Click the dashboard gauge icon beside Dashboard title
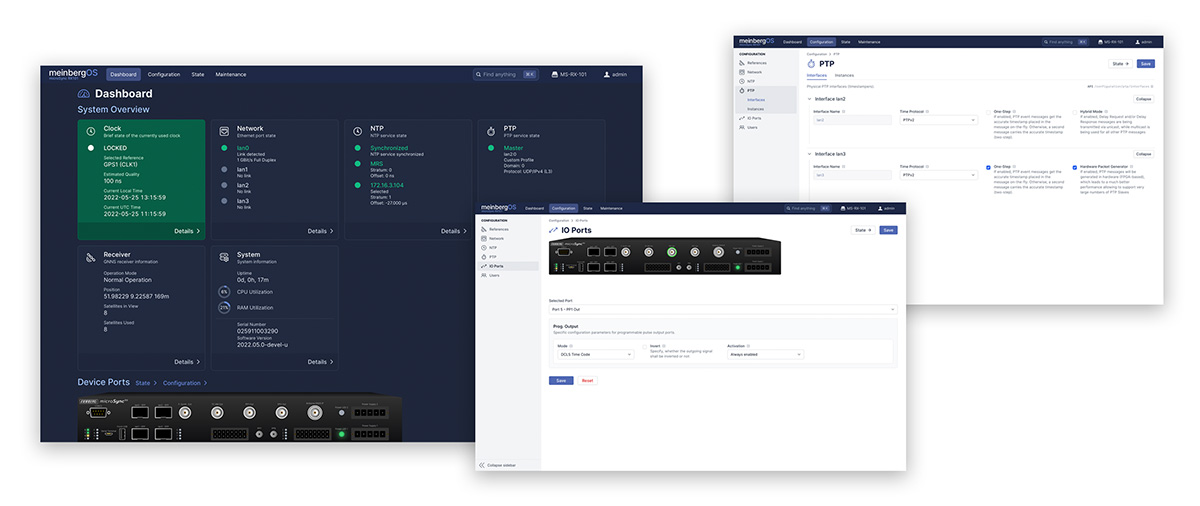1200x506 pixels. pyautogui.click(x=84, y=94)
